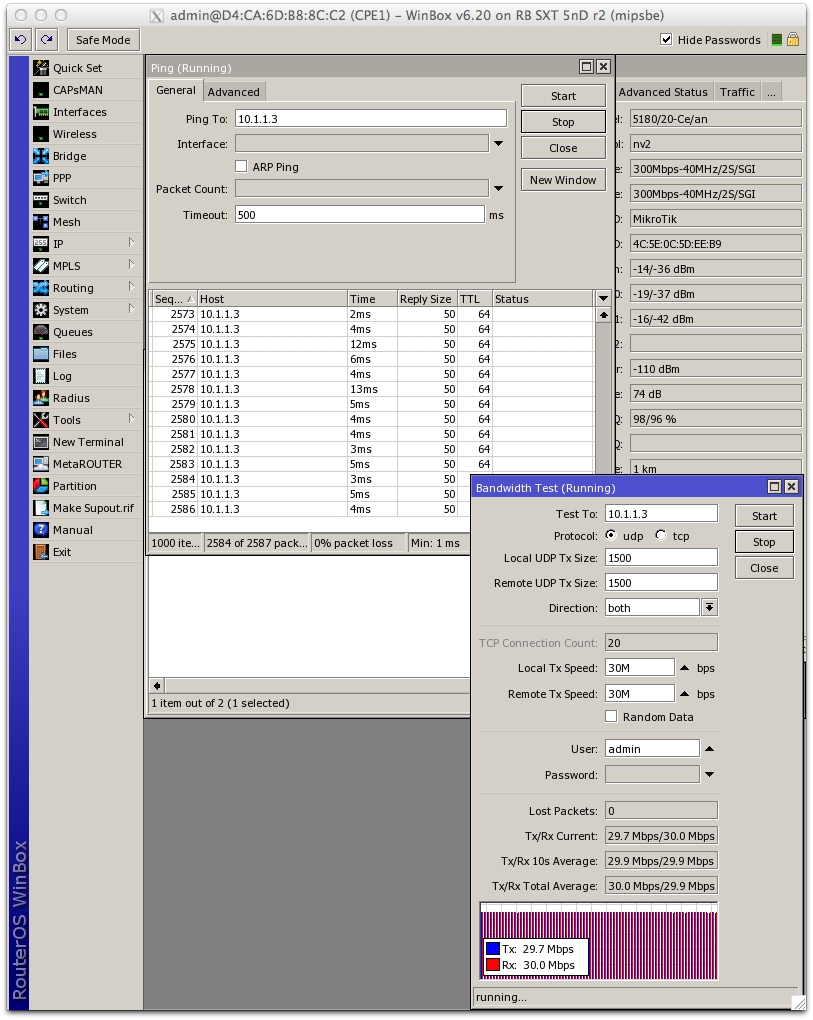The height and width of the screenshot is (1020, 813).
Task: Open the Wireless settings from sidebar
Action: click(76, 134)
